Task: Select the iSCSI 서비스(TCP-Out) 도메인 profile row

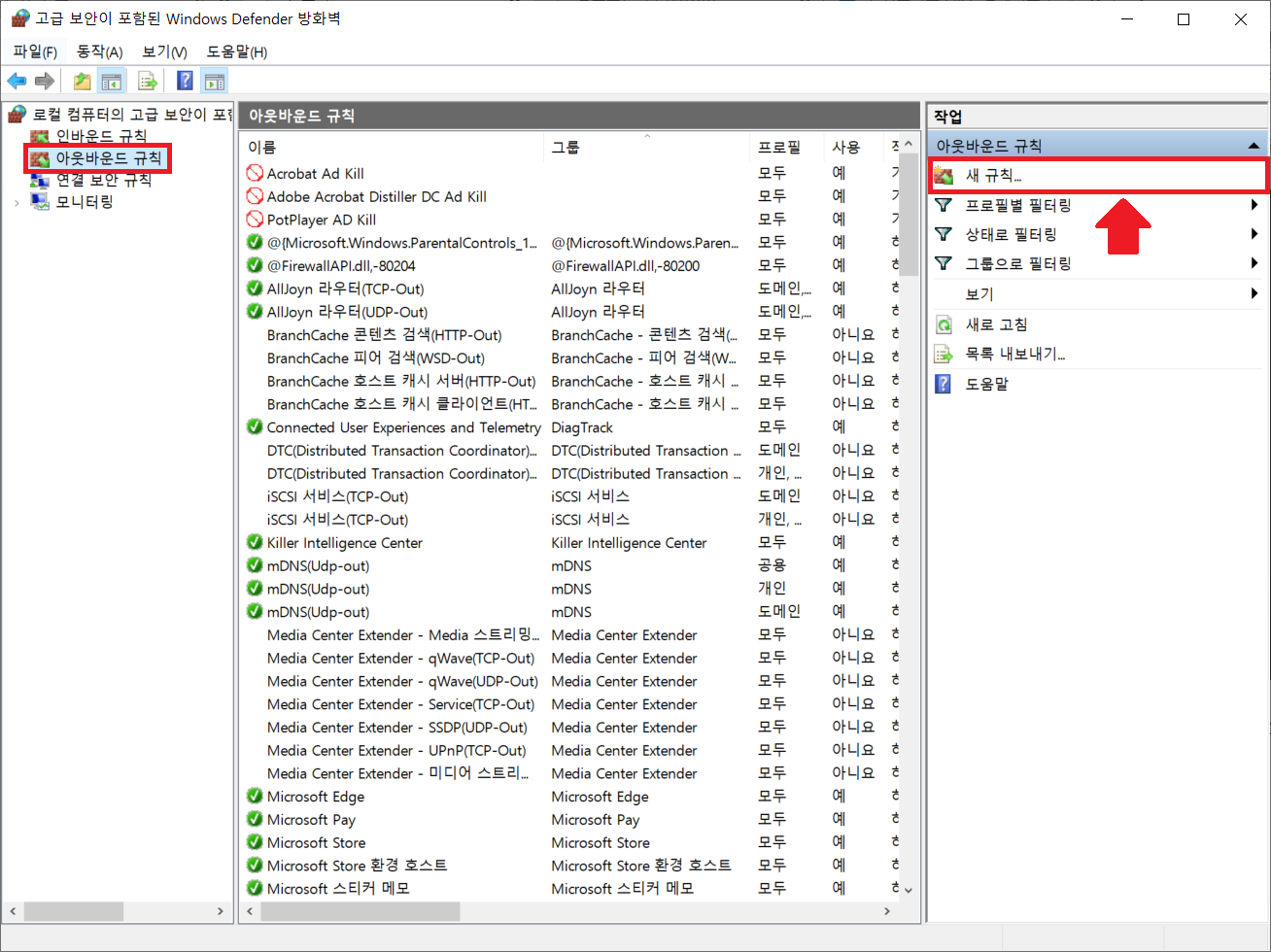Action: coord(571,496)
